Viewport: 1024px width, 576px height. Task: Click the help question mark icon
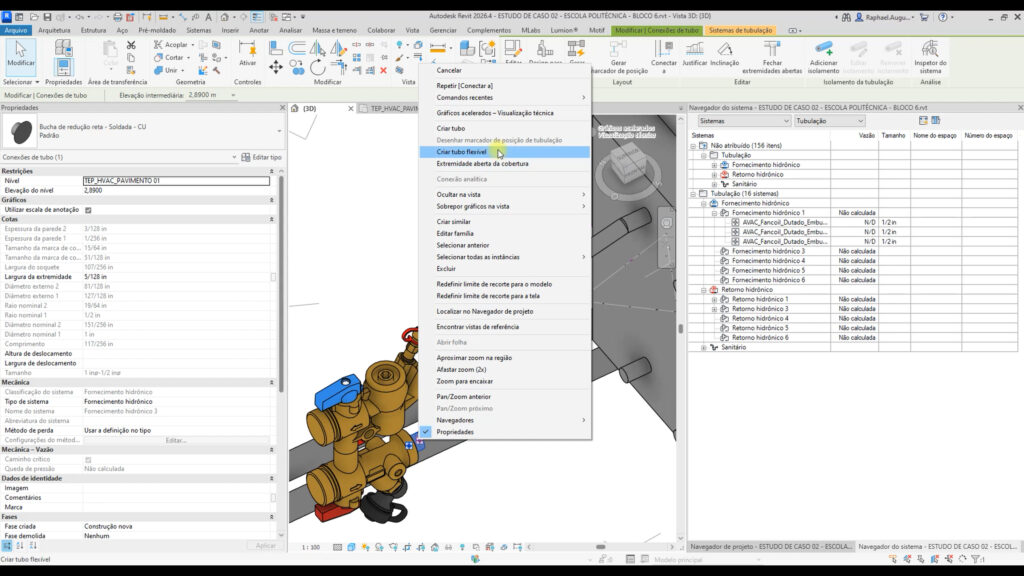pos(942,18)
